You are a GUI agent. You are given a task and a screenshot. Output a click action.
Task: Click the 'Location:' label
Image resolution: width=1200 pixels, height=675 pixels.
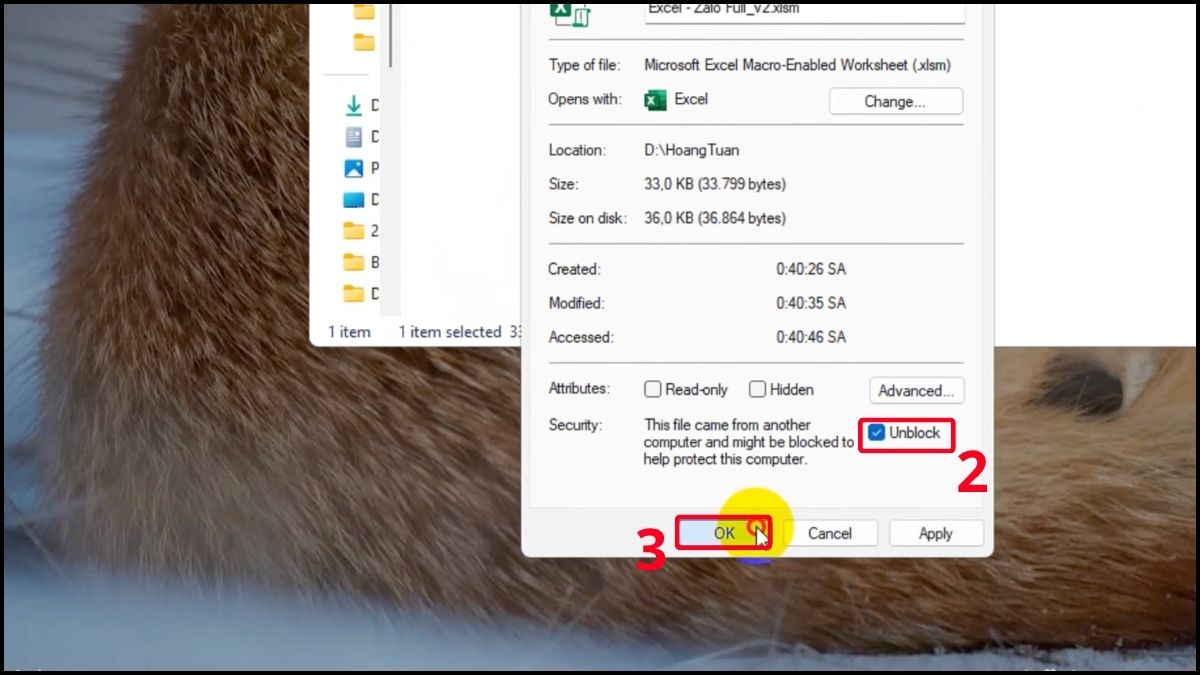tap(577, 150)
